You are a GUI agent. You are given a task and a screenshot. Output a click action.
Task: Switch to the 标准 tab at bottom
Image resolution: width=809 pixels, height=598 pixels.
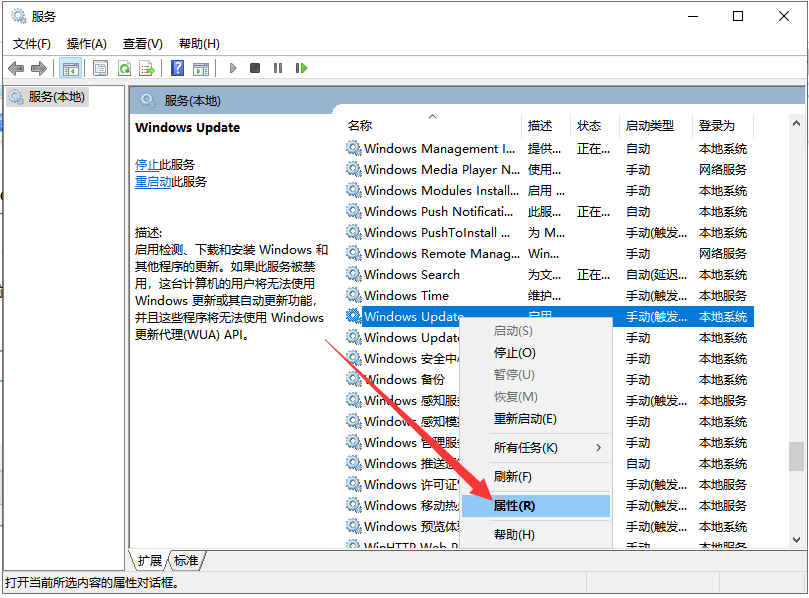185,560
